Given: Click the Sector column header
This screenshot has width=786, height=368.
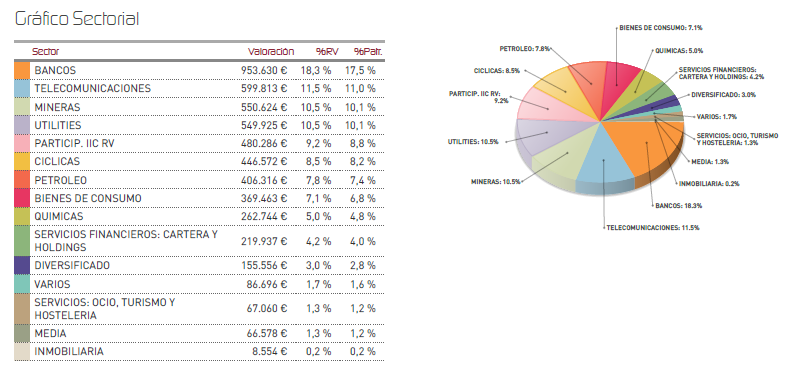Looking at the screenshot, I should [46, 52].
